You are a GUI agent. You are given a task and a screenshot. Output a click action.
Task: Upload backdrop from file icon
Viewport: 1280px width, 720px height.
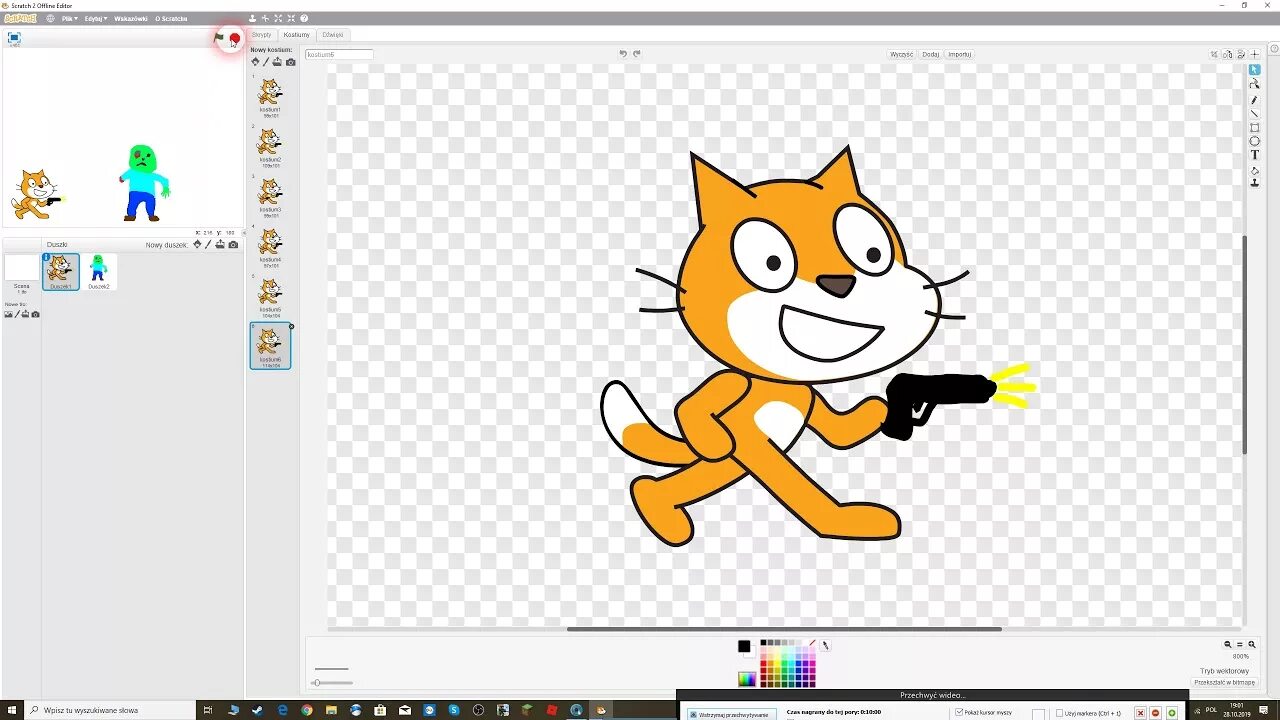(26, 314)
